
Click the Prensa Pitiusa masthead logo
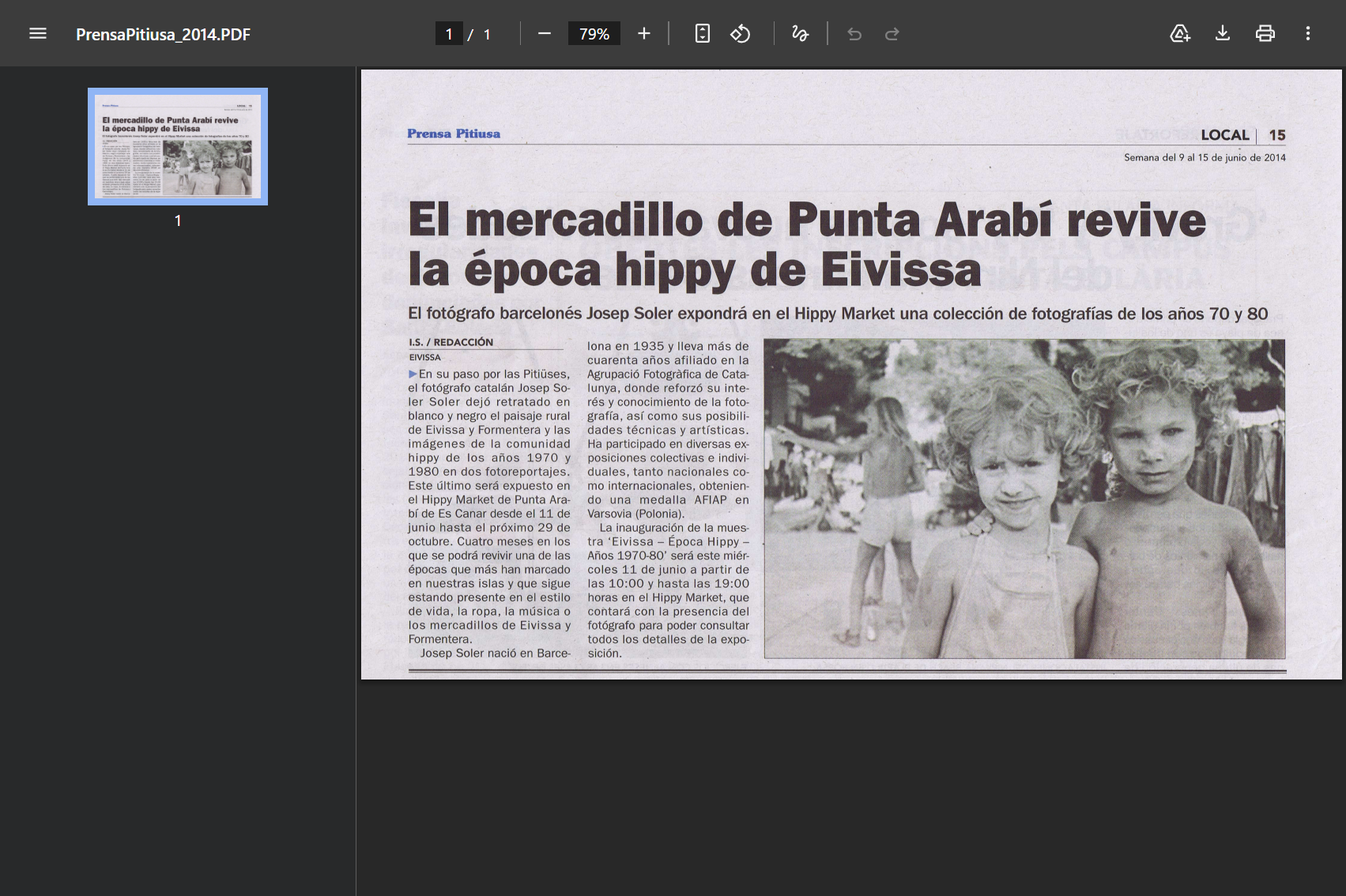[x=454, y=134]
